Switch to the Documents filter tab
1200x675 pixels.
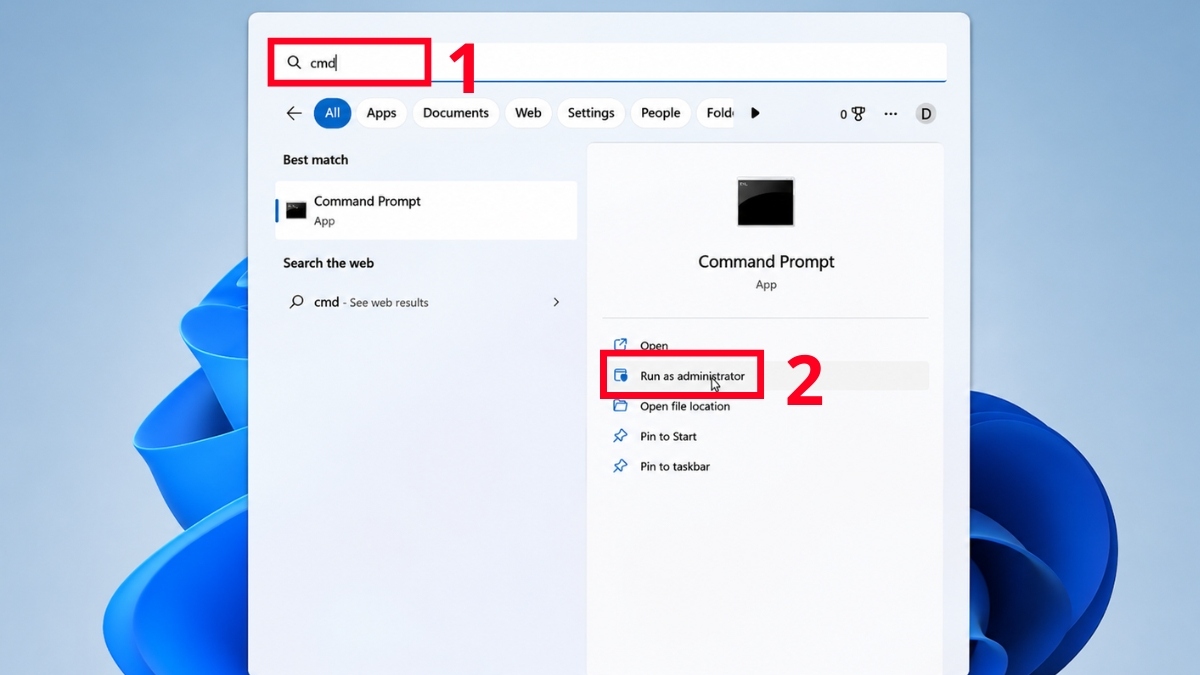click(x=455, y=113)
